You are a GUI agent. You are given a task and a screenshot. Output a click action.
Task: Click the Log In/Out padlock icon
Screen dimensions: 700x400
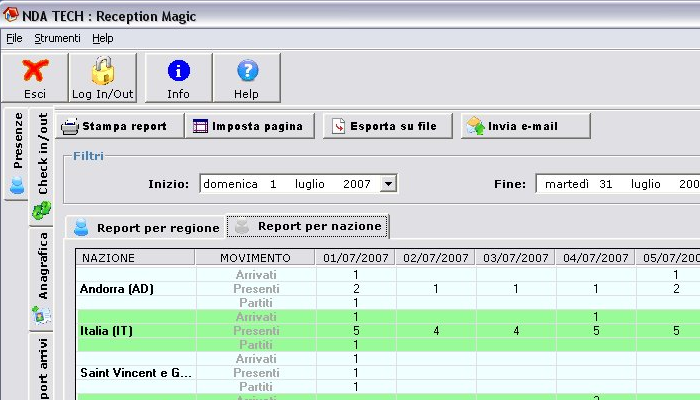point(103,71)
